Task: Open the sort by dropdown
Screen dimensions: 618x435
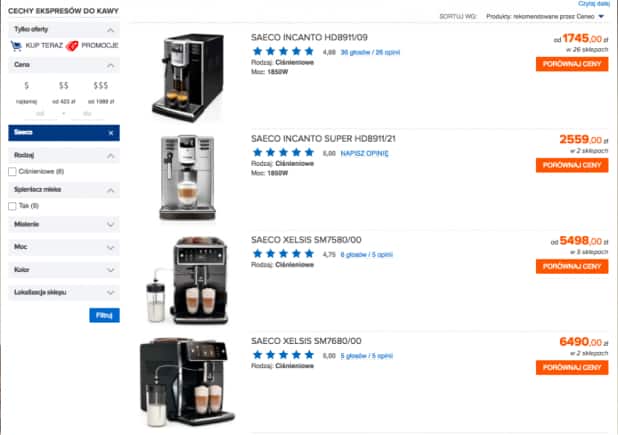Action: pos(545,17)
